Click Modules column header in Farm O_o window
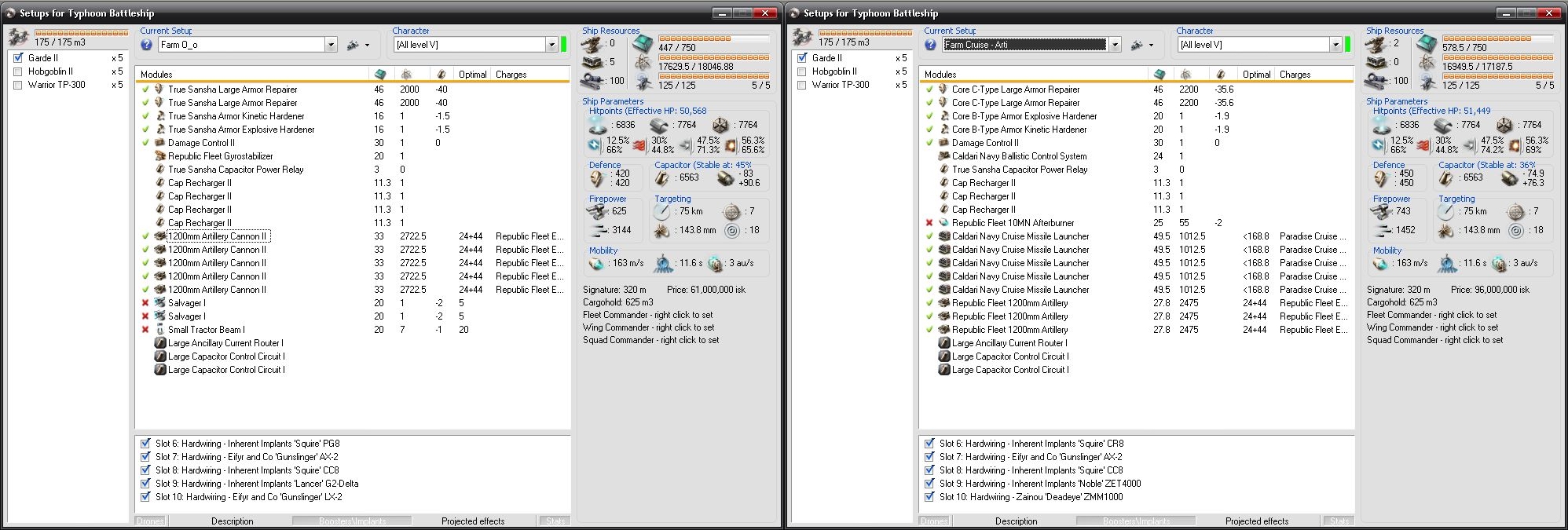The image size is (1568, 530). coord(252,75)
